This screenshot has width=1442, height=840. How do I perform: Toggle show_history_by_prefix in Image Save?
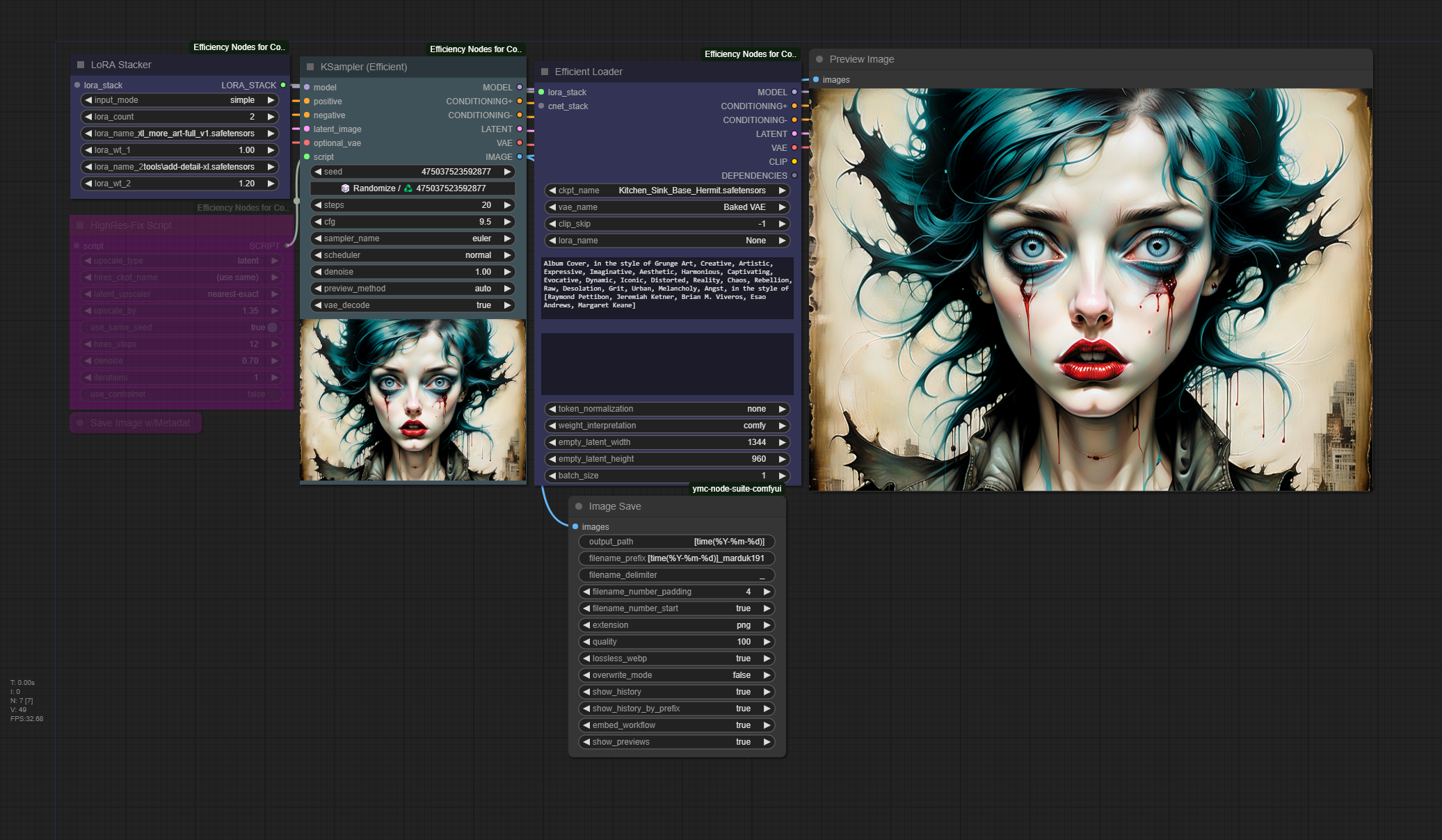point(677,709)
